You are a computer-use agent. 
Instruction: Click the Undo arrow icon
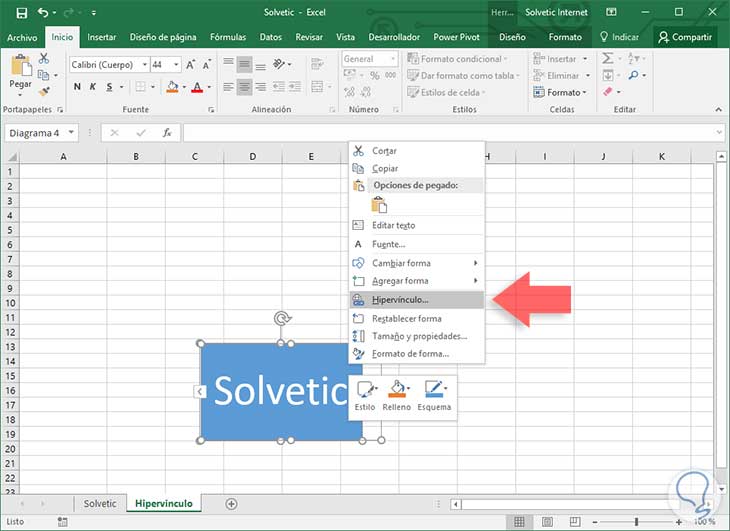43,13
